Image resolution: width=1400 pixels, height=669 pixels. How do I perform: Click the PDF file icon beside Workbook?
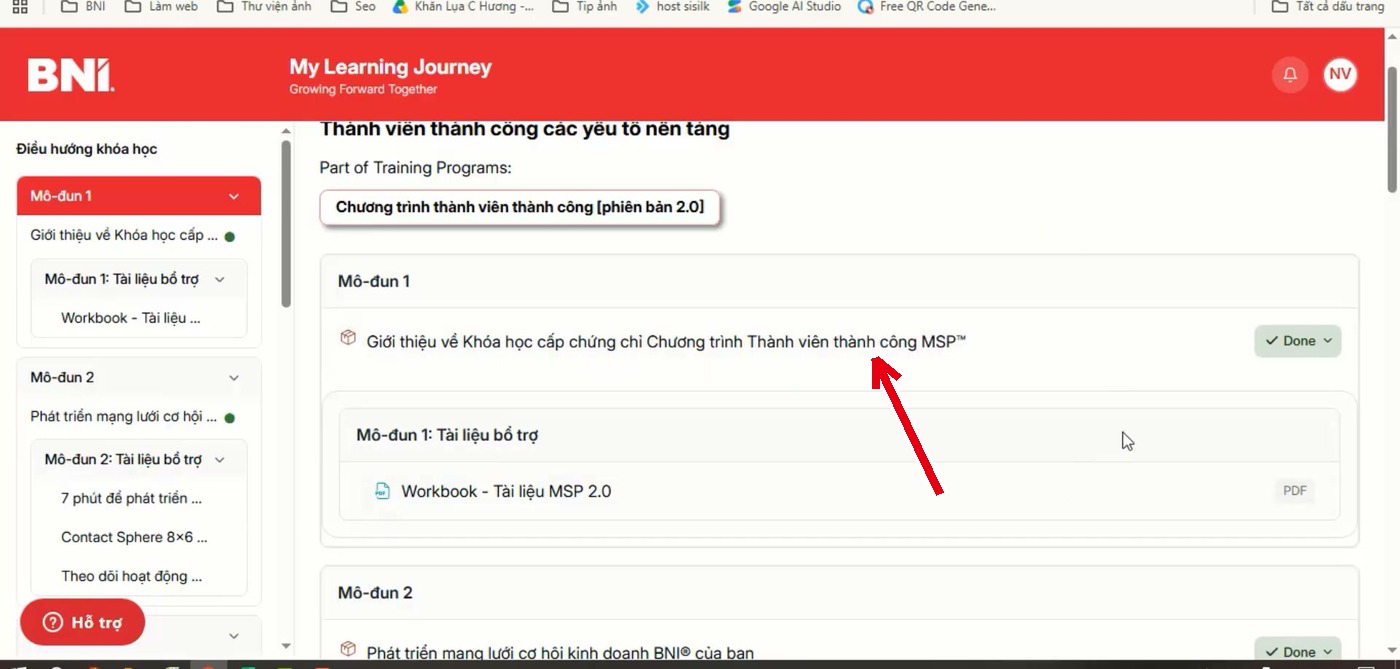pyautogui.click(x=381, y=491)
